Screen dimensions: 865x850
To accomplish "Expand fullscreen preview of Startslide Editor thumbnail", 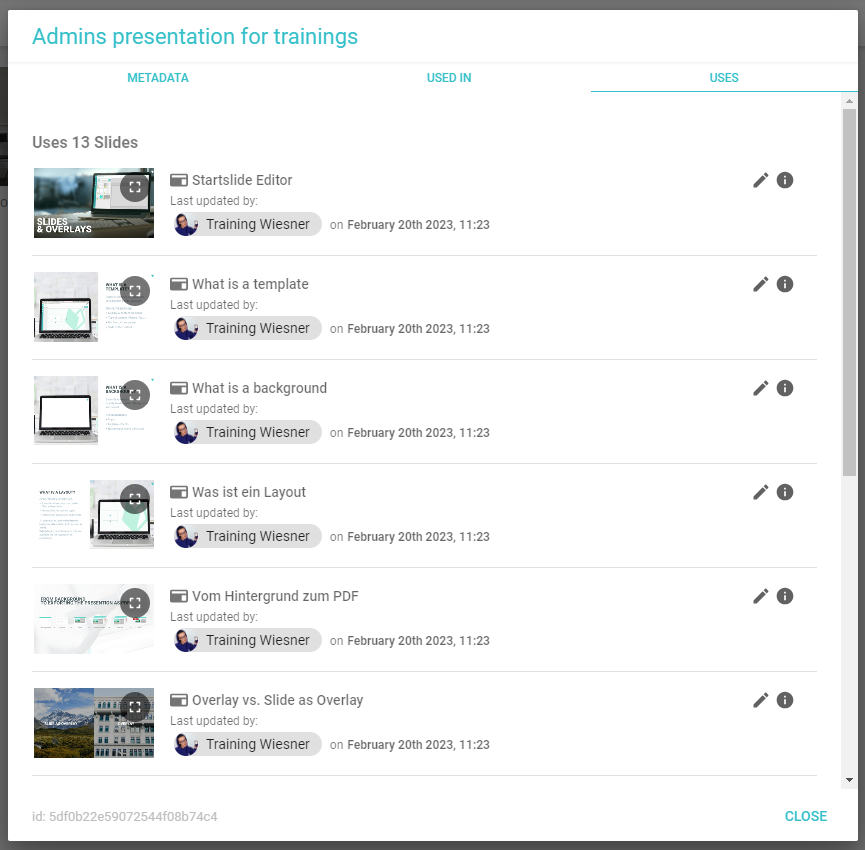I will click(135, 187).
